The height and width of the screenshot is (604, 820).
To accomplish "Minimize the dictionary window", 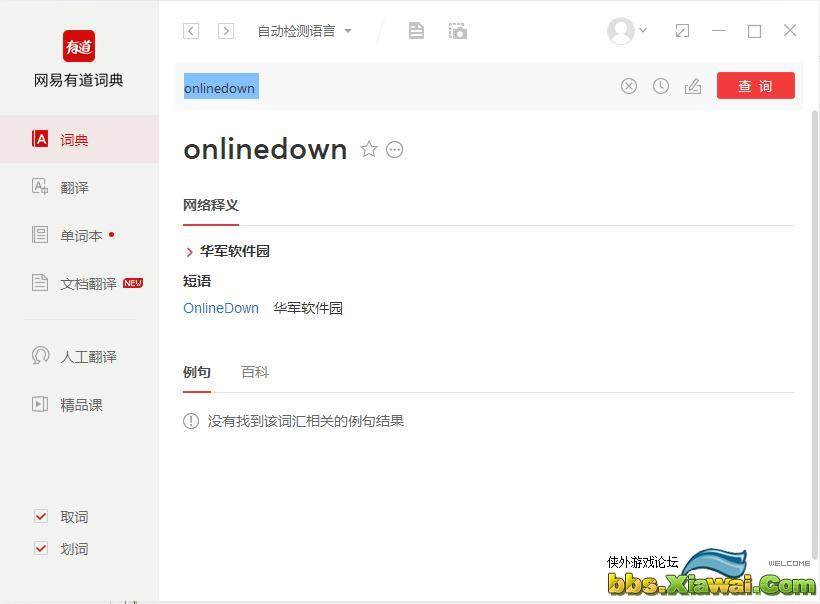I will 719,31.
